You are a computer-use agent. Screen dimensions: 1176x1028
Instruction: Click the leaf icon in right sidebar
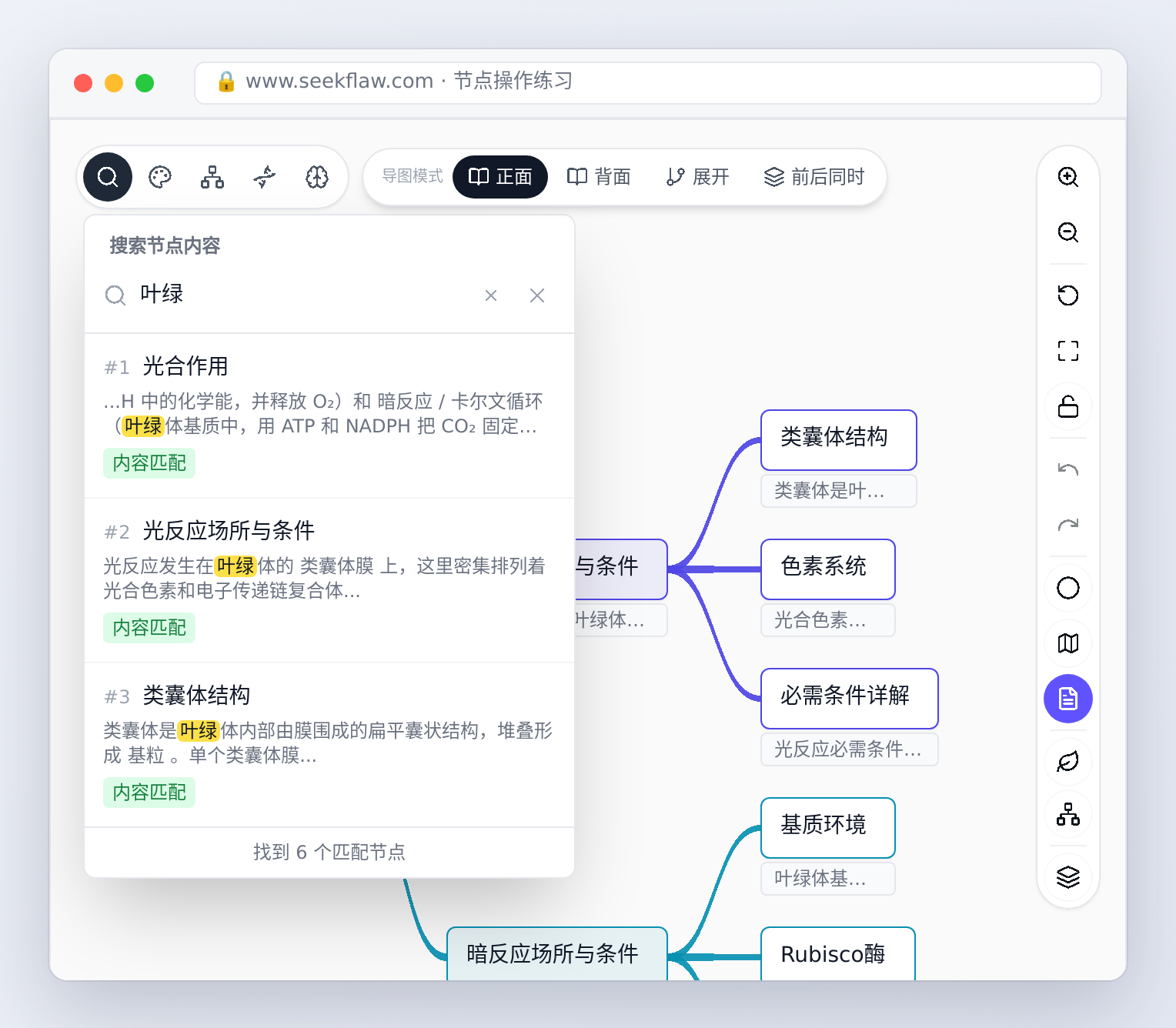click(1068, 762)
